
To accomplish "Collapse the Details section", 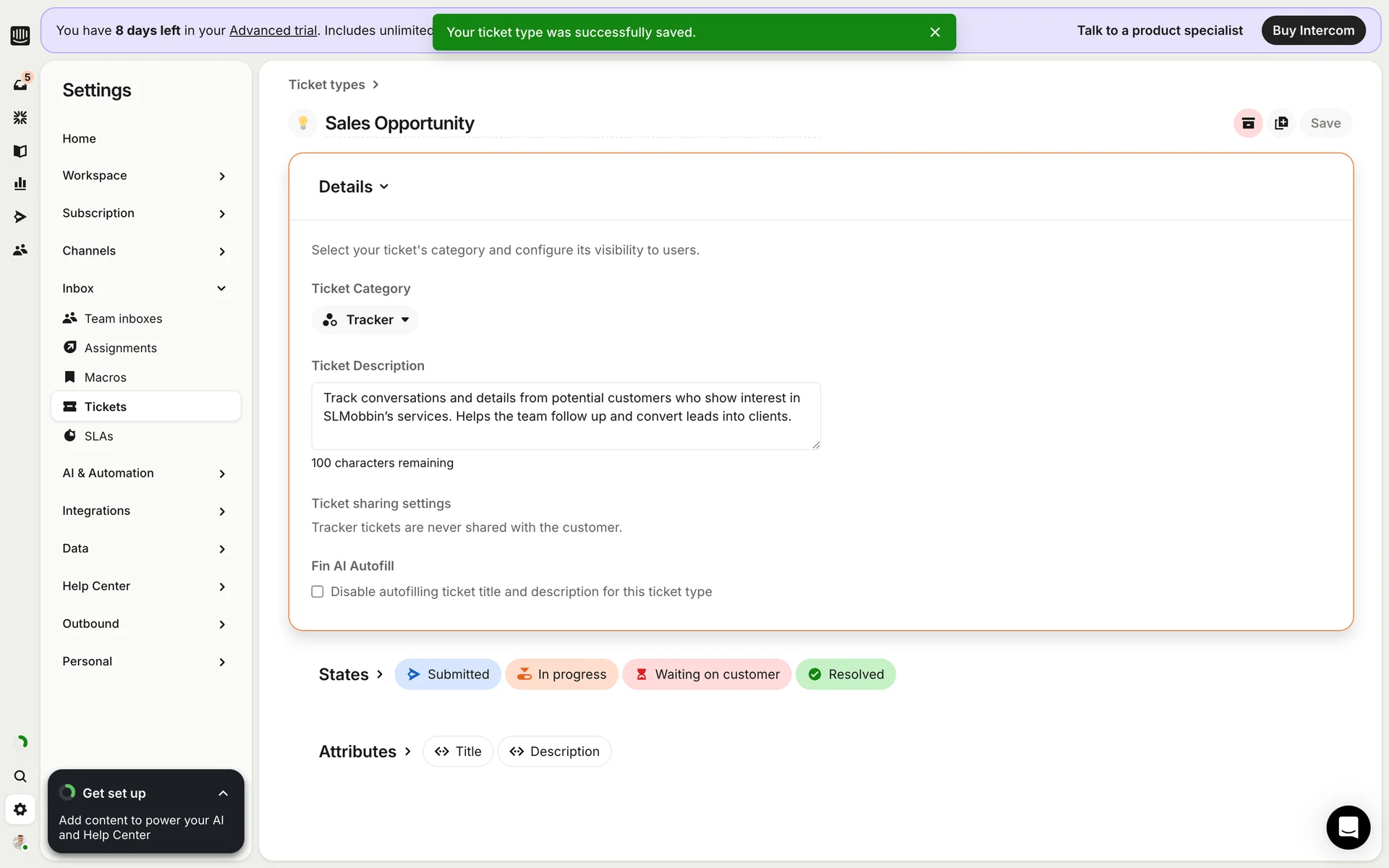I will (354, 187).
